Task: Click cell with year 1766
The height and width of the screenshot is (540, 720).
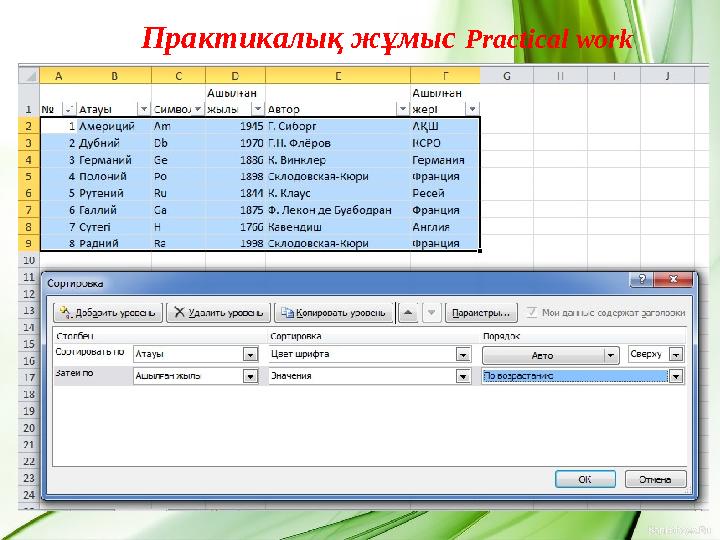Action: (x=235, y=227)
